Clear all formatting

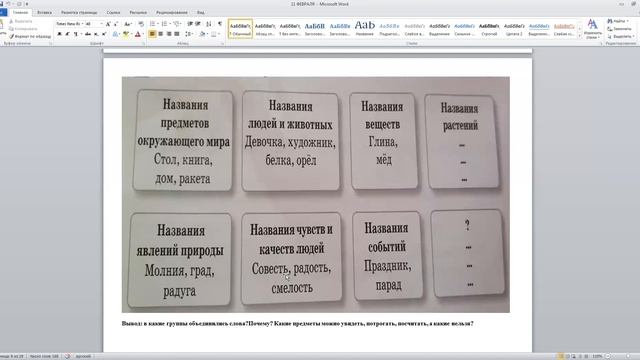coord(141,24)
